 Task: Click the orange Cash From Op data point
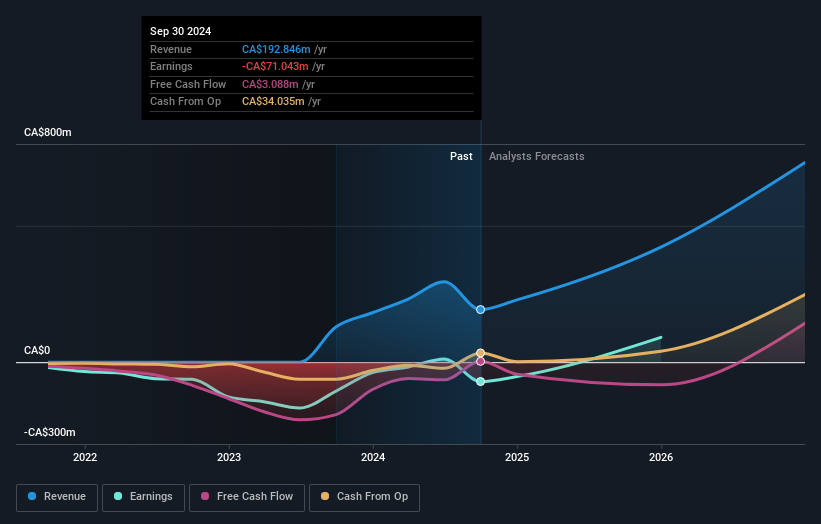480,353
